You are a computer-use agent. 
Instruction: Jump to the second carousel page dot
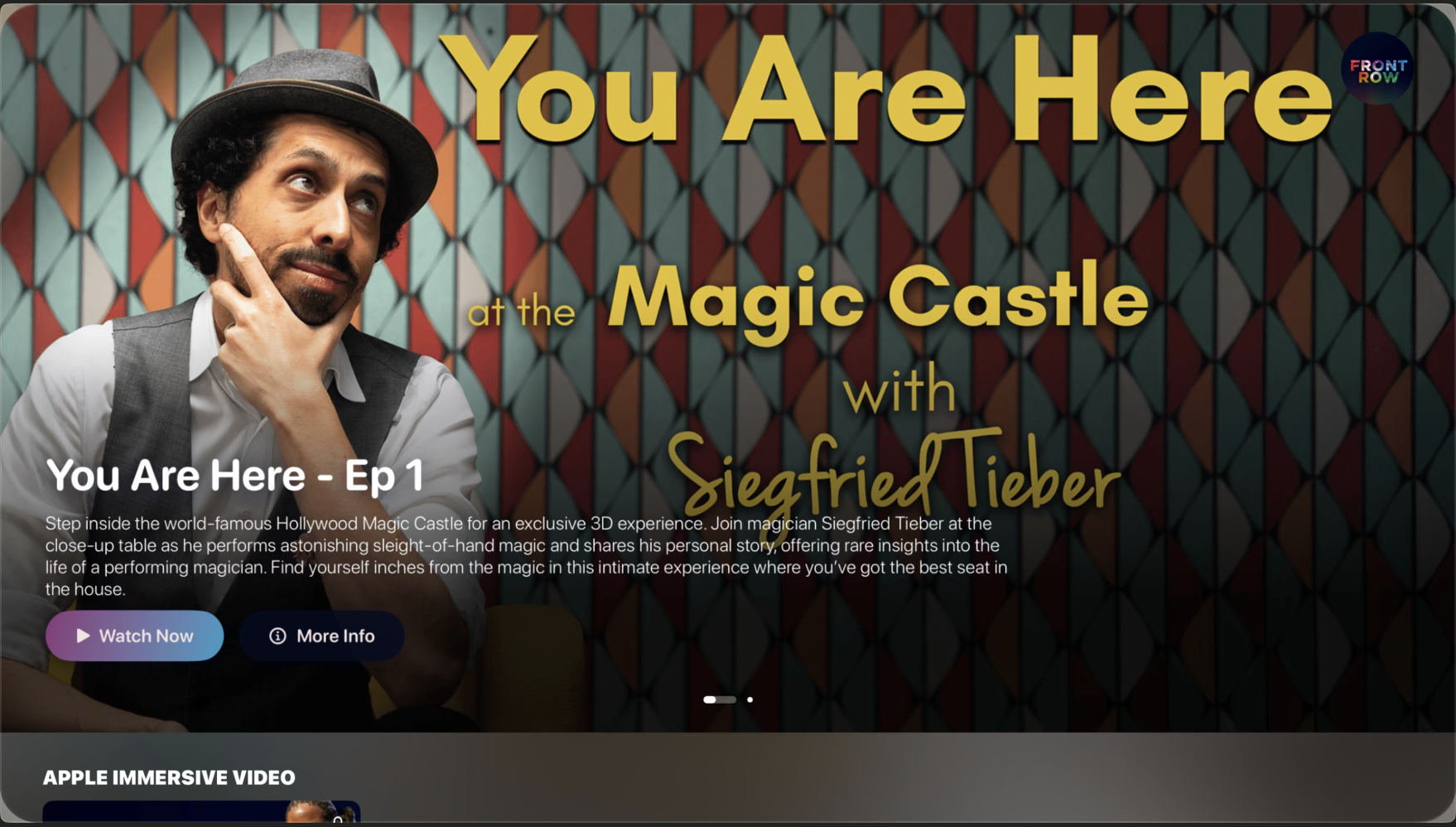[750, 699]
